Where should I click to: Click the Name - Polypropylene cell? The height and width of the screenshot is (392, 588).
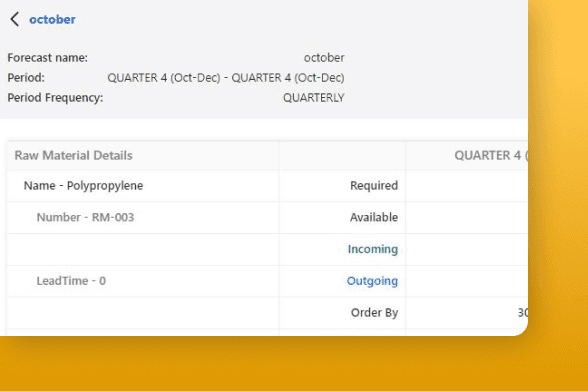pyautogui.click(x=83, y=186)
